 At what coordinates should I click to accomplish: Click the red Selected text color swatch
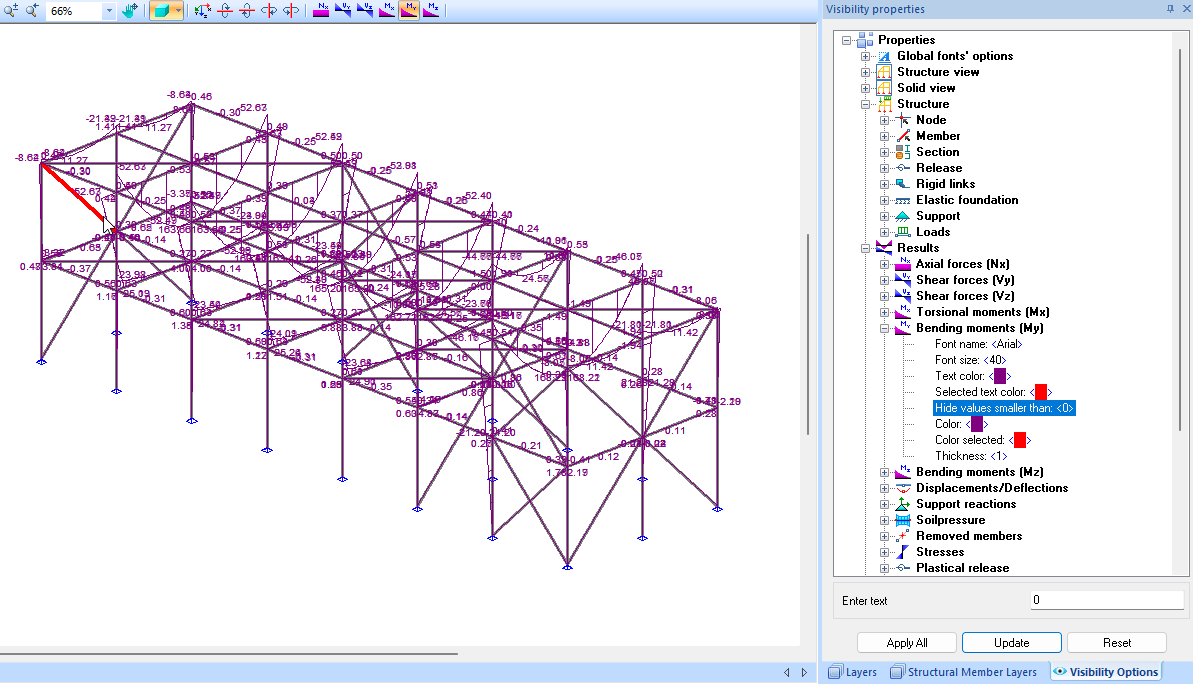coord(1041,392)
